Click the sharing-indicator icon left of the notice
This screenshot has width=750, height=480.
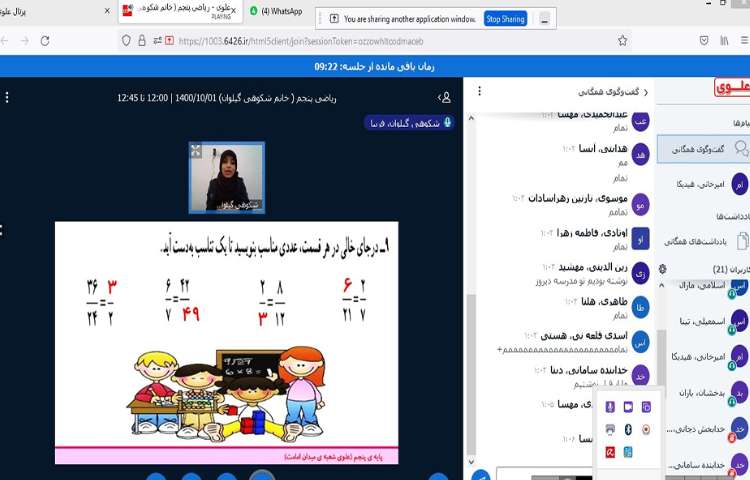click(x=334, y=19)
